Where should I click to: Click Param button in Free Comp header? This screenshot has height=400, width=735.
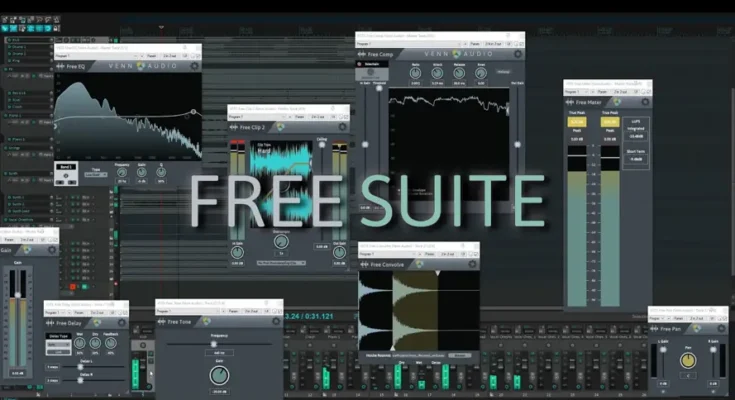pyautogui.click(x=475, y=44)
